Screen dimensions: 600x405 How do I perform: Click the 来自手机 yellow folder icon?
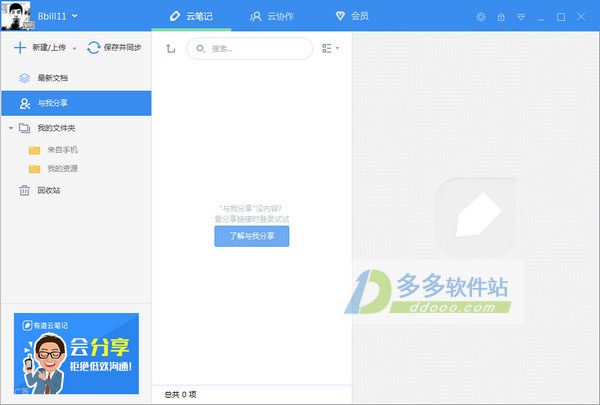pos(34,150)
